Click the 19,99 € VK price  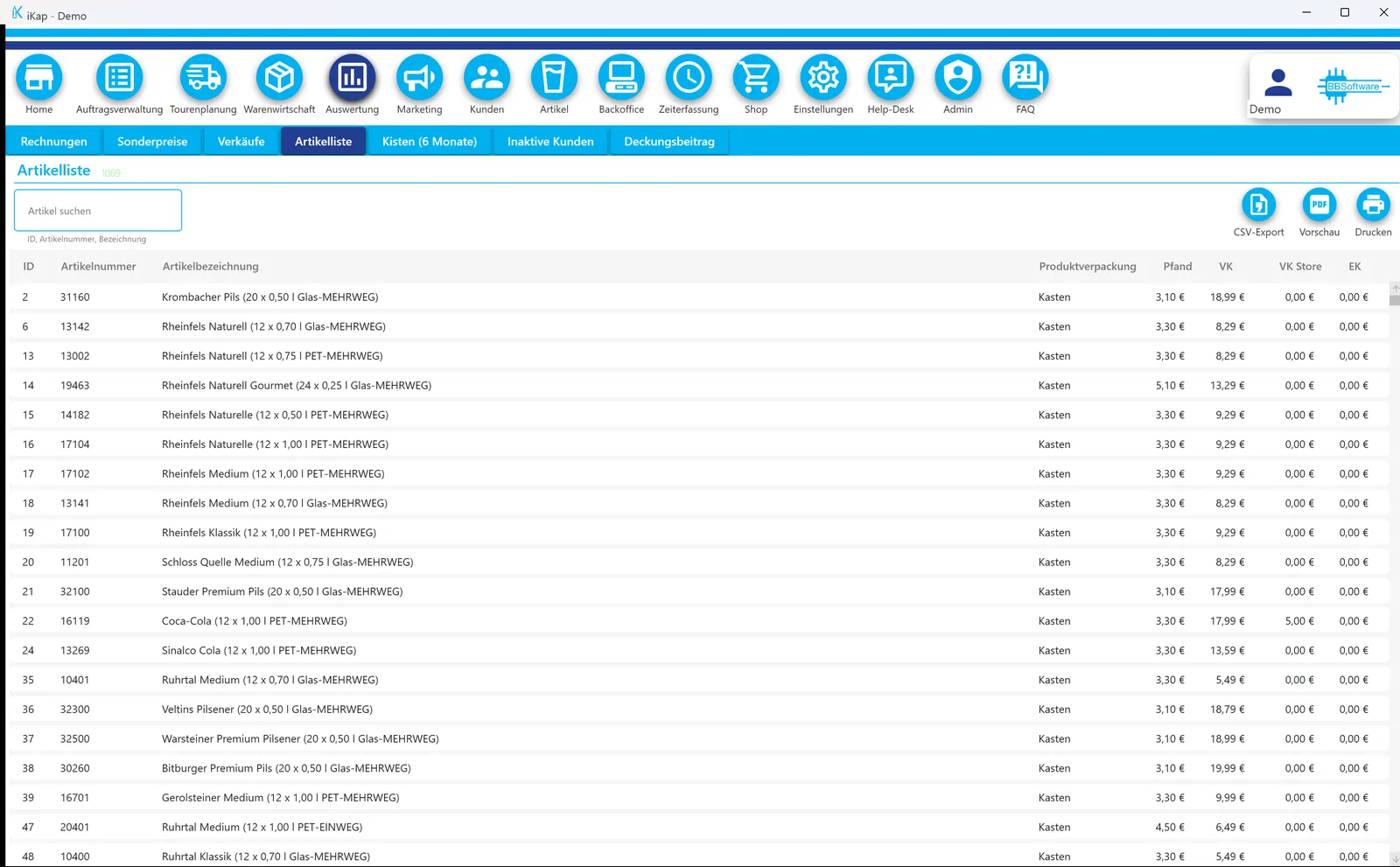1227,769
